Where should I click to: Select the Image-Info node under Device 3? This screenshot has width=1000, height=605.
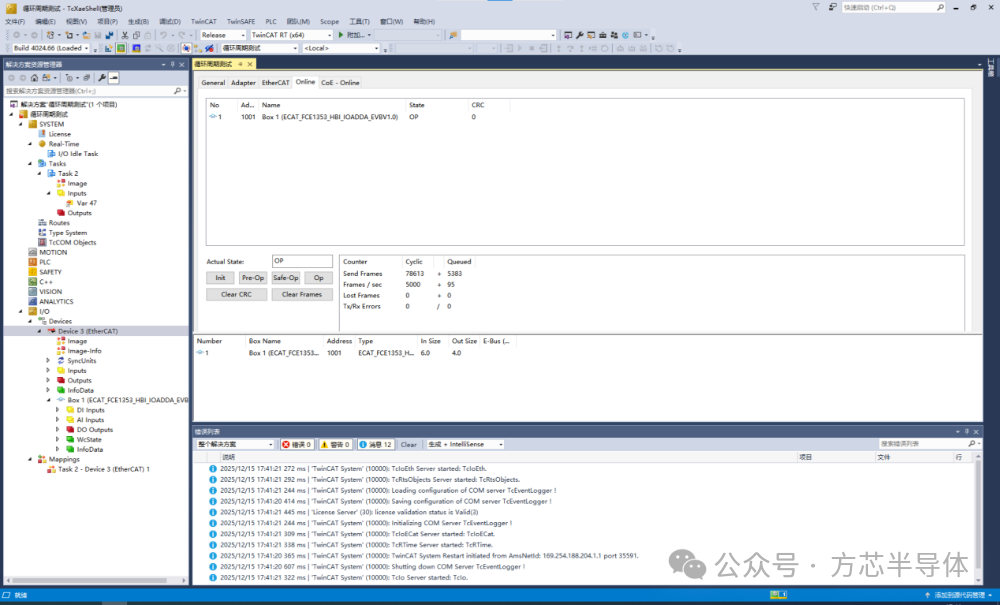point(85,351)
